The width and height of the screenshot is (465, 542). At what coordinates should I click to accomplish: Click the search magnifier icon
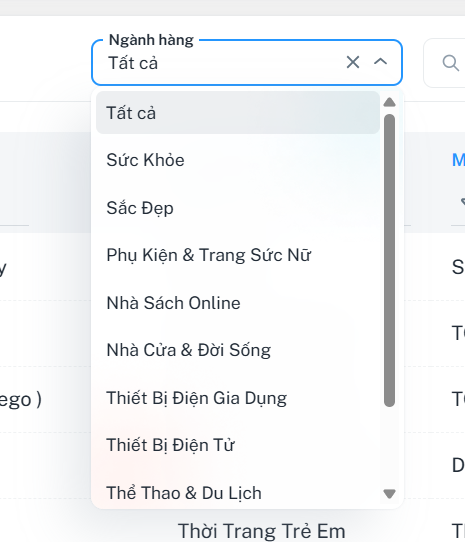(x=450, y=63)
